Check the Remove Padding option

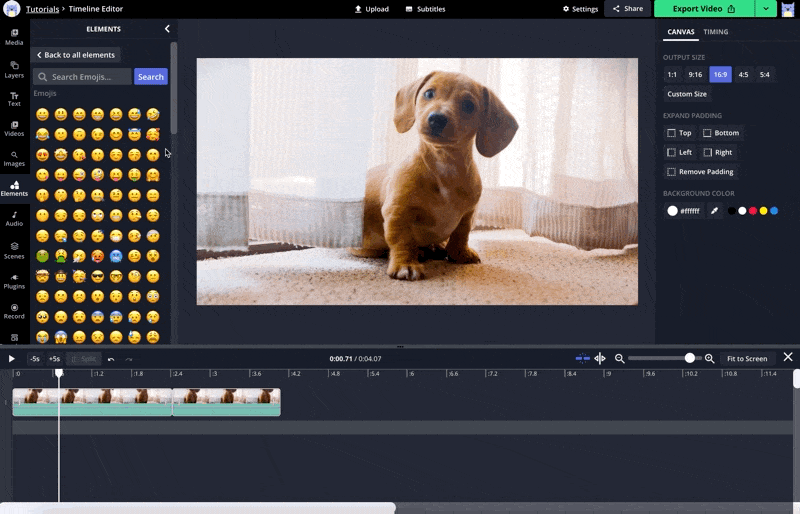672,172
